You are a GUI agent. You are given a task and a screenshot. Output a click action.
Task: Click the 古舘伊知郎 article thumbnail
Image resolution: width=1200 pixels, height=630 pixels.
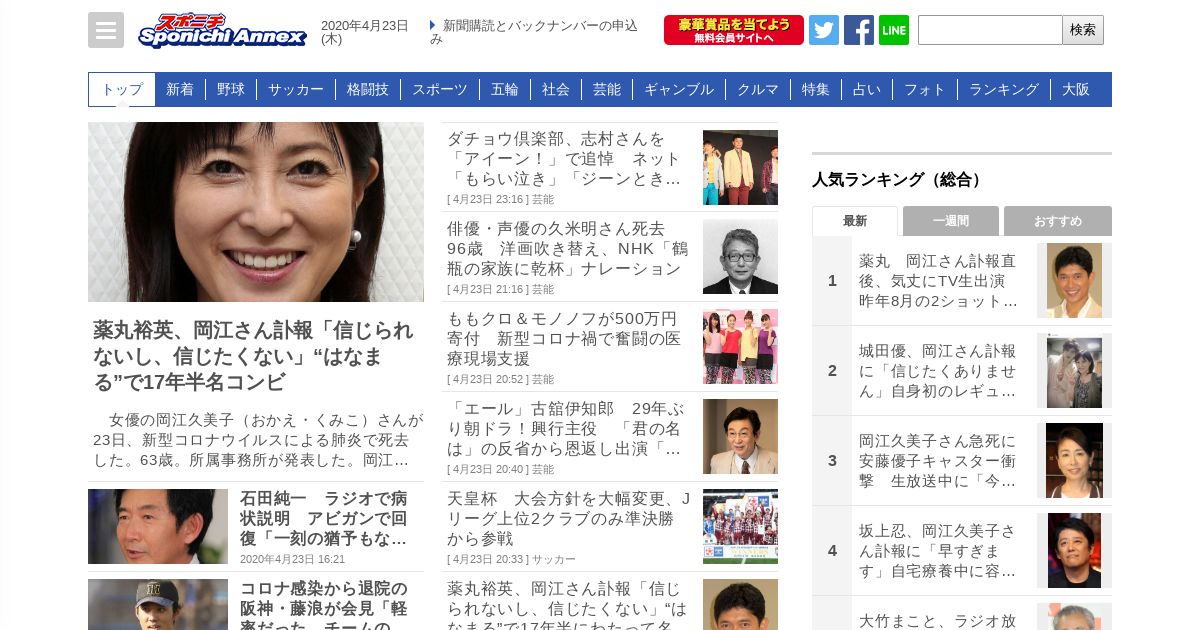(x=740, y=437)
